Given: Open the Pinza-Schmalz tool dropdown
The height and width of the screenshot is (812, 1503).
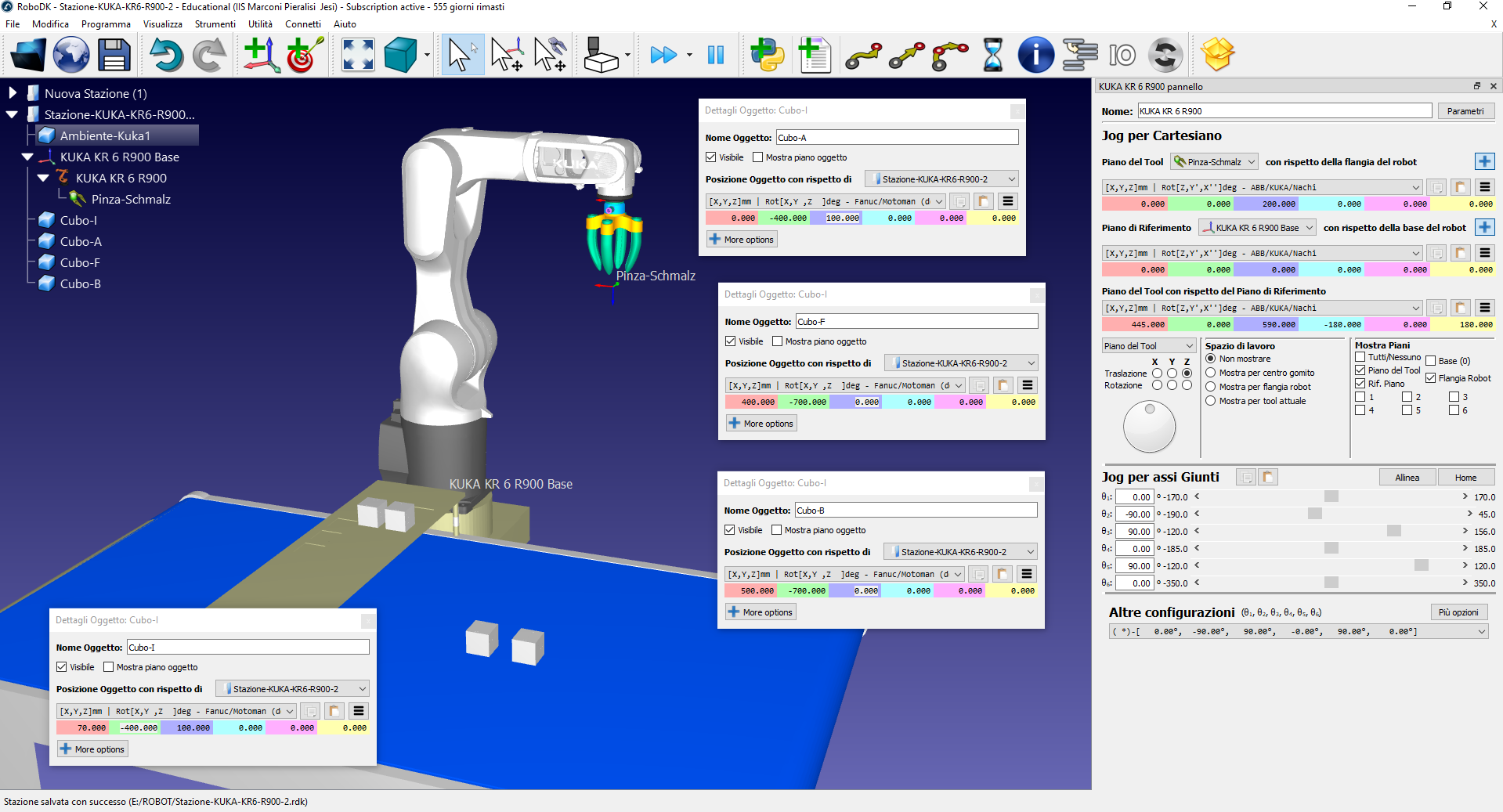Looking at the screenshot, I should click(x=1214, y=162).
